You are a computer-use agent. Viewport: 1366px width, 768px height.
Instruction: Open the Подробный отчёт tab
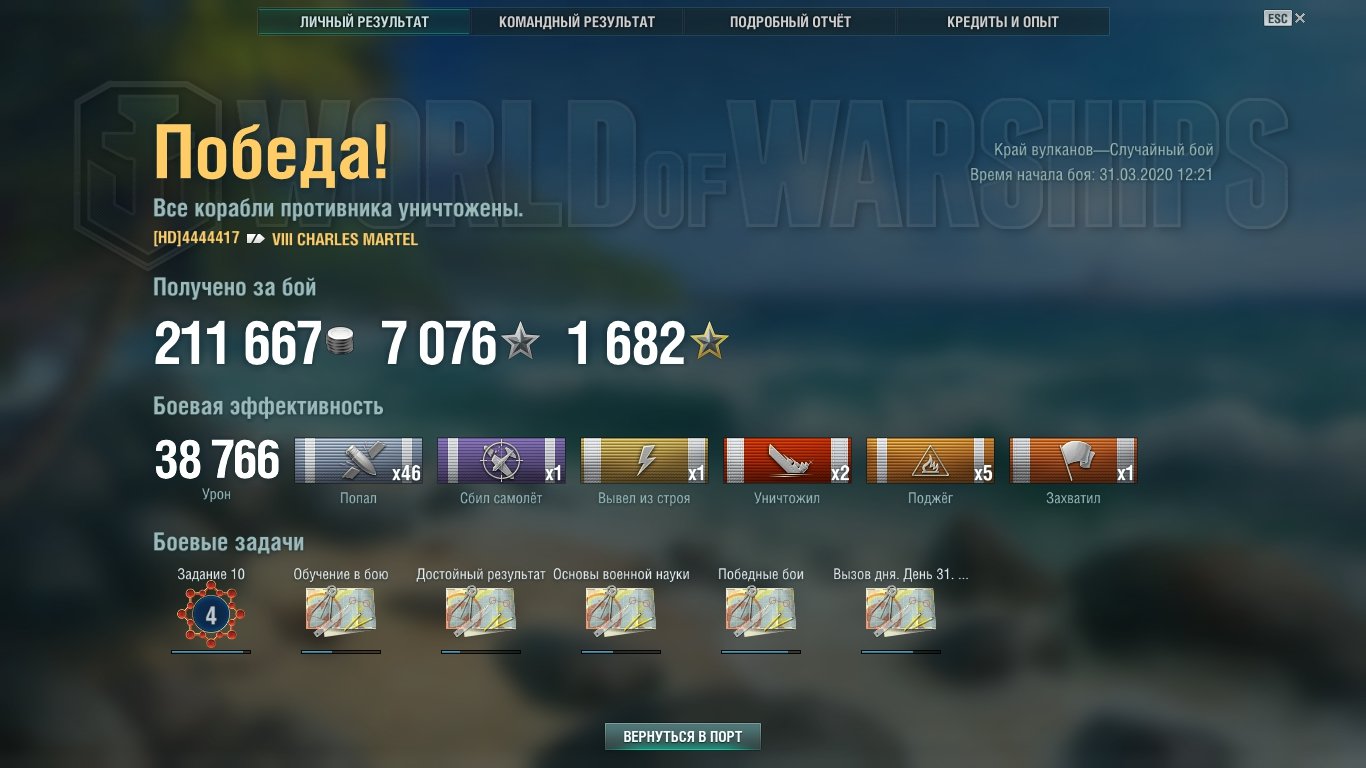(x=790, y=22)
